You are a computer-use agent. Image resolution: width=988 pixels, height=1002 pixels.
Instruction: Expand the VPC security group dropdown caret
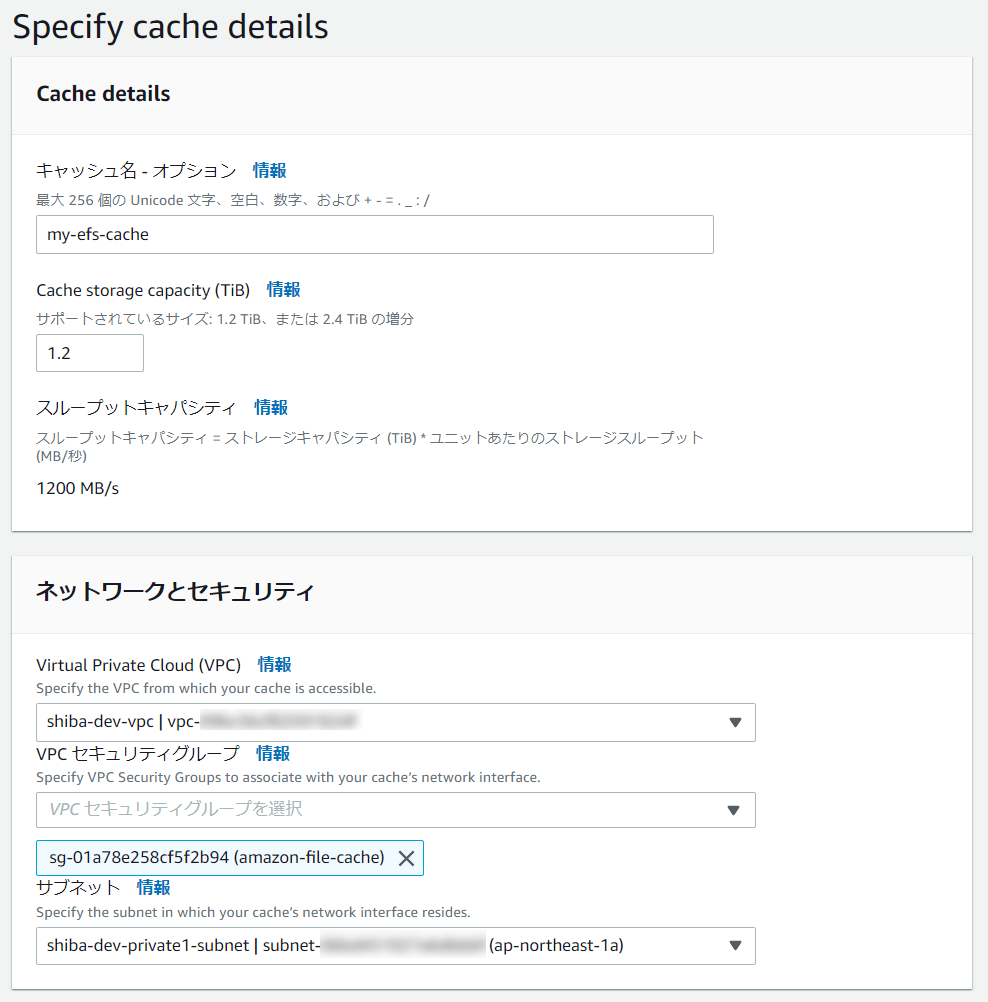[737, 810]
